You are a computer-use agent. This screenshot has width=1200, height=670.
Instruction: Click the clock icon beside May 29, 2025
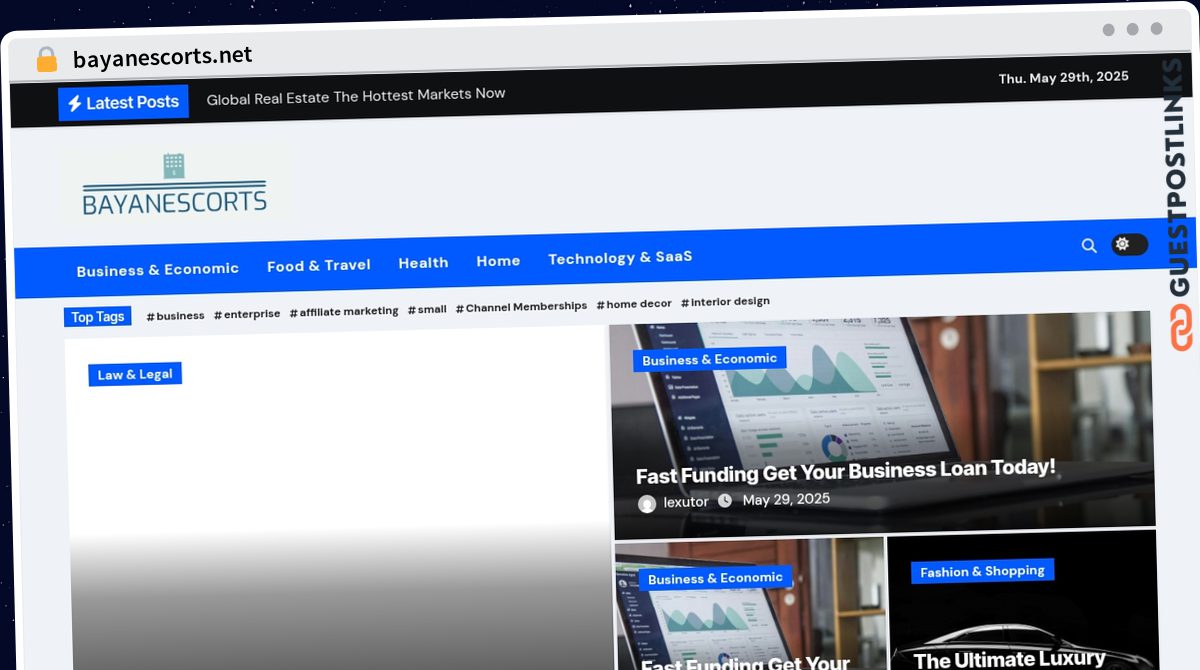(725, 501)
